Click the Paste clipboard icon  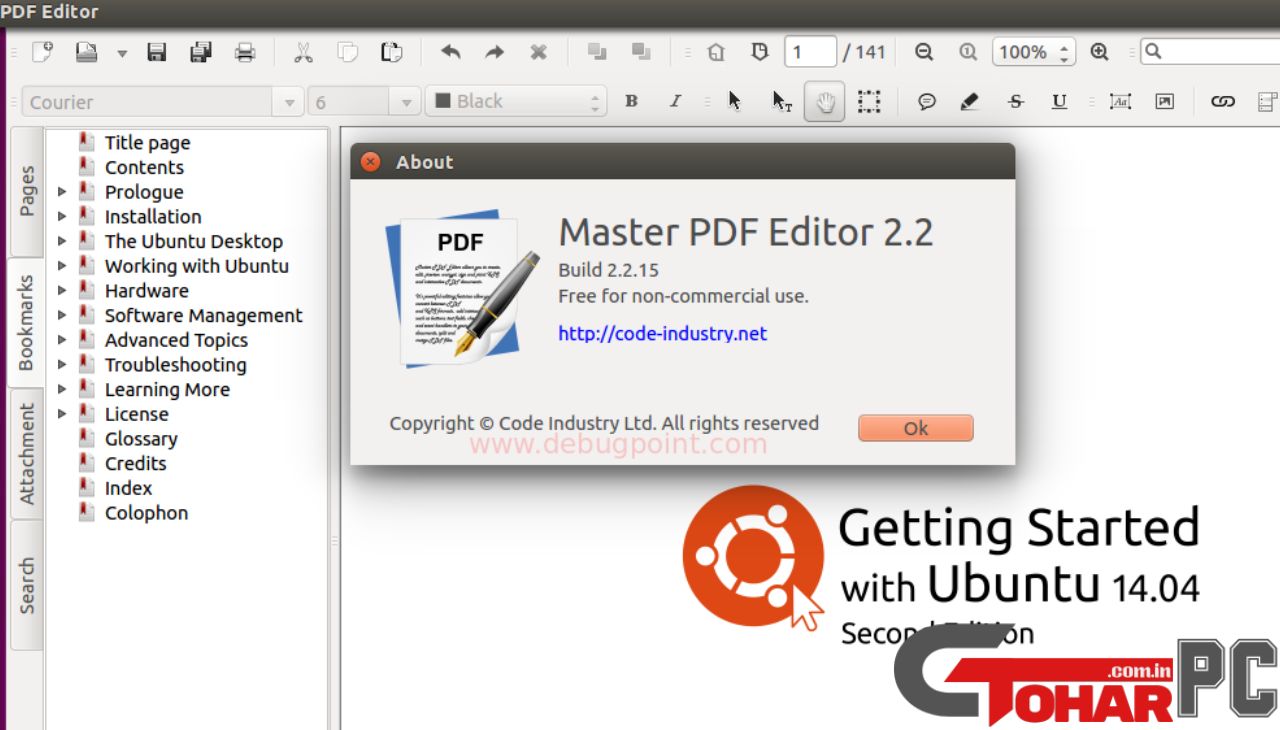(x=391, y=52)
